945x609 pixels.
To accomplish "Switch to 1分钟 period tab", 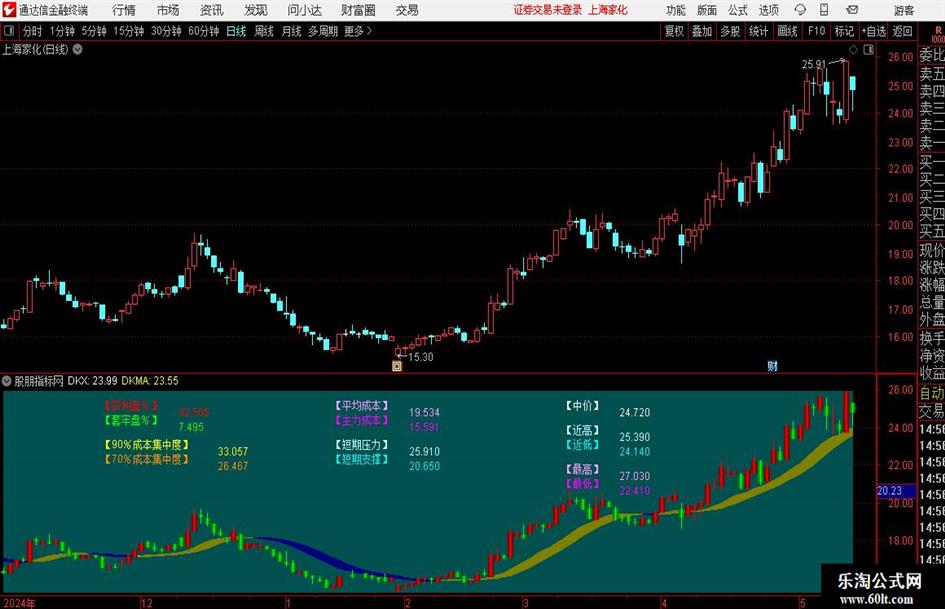I will click(x=61, y=31).
